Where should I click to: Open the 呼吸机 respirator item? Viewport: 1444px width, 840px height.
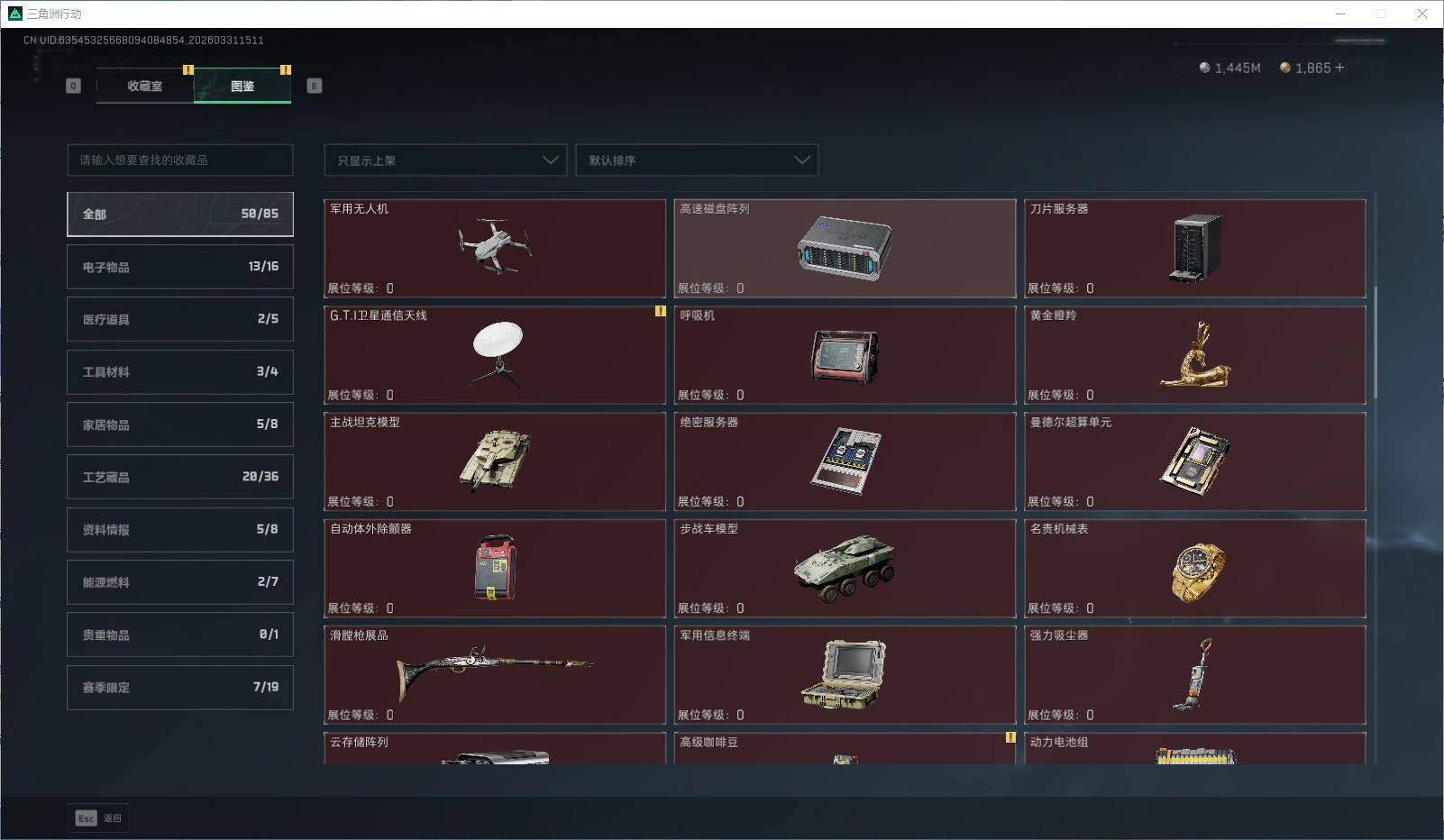(x=845, y=356)
